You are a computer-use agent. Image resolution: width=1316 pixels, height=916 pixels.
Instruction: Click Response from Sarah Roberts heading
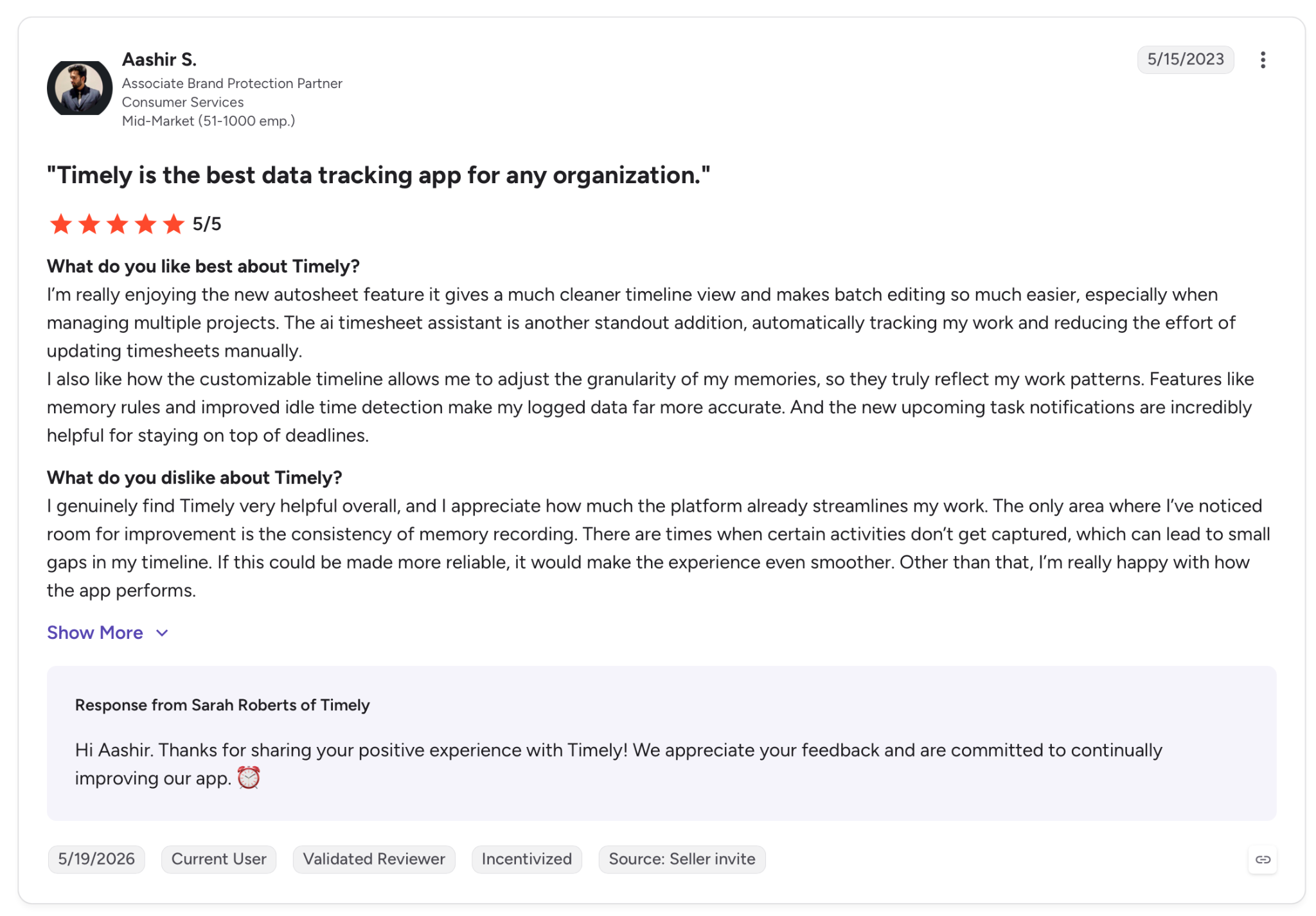point(222,705)
